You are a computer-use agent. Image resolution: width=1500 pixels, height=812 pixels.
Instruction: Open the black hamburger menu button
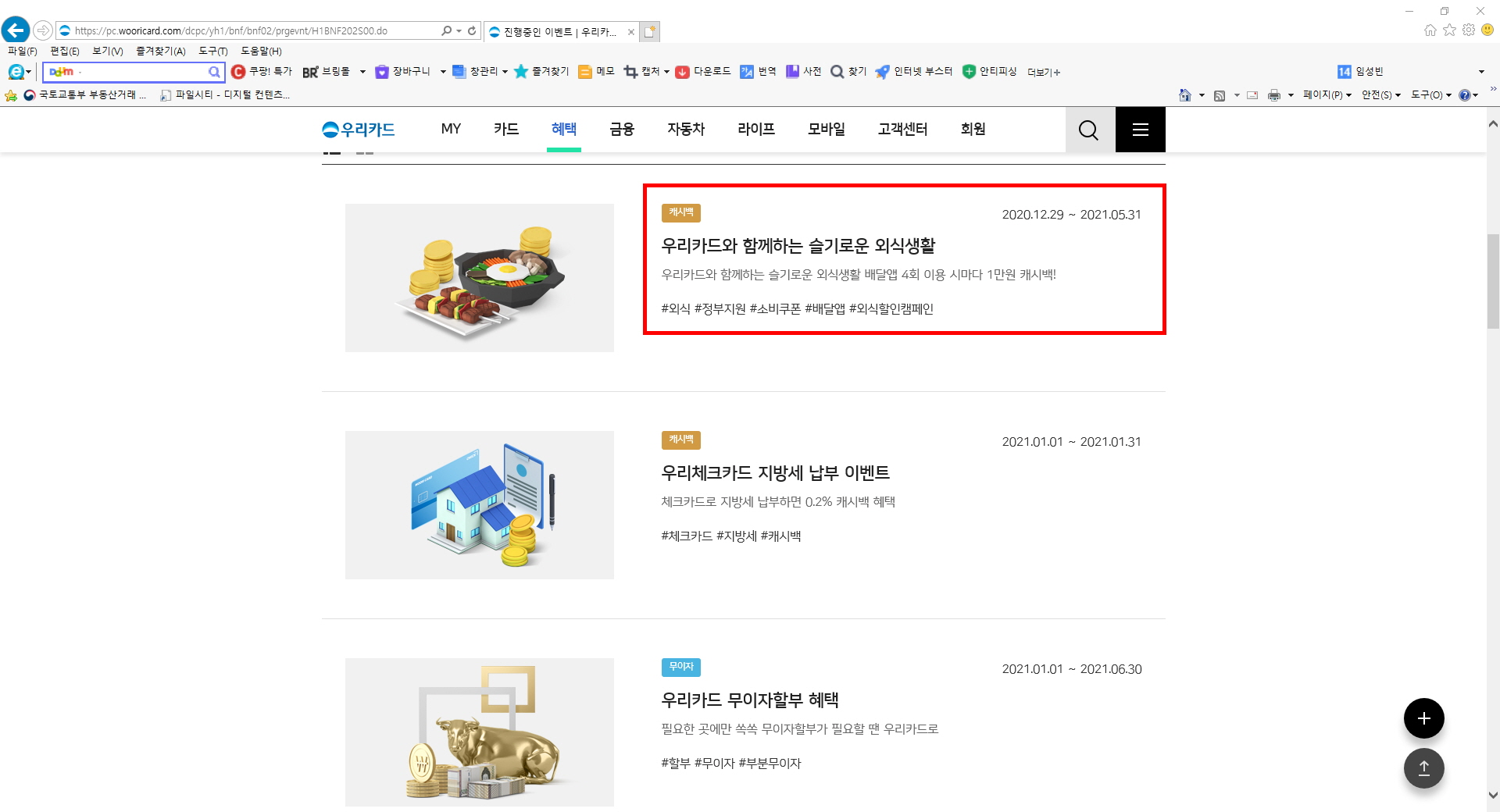tap(1141, 130)
